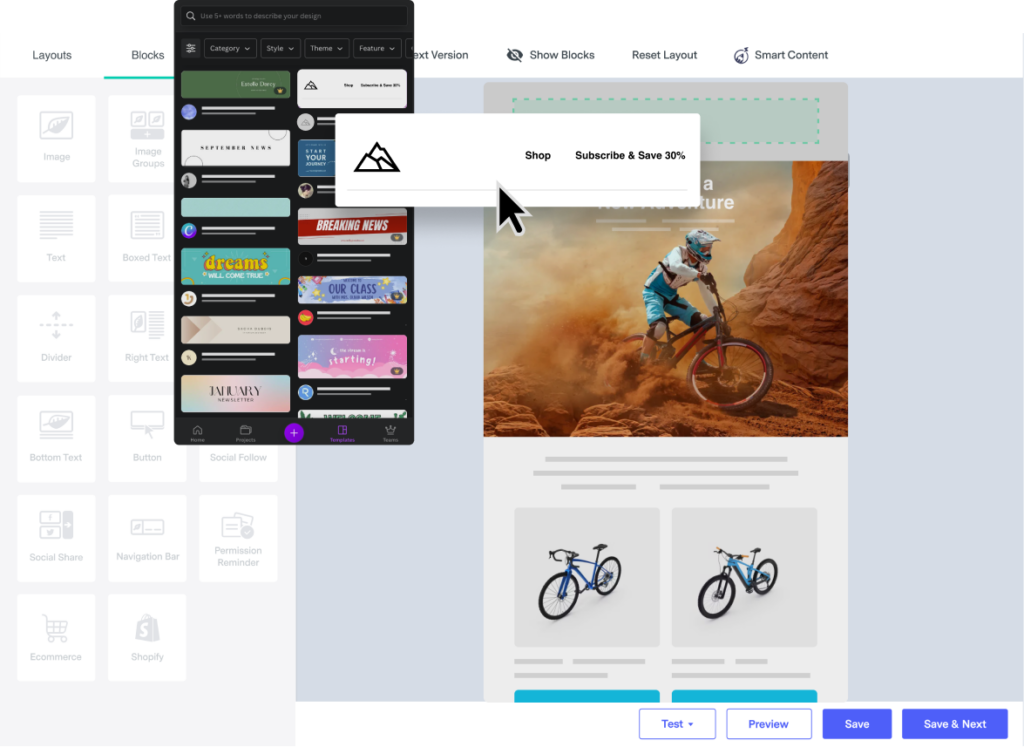Open the Blocks tab

pos(147,55)
